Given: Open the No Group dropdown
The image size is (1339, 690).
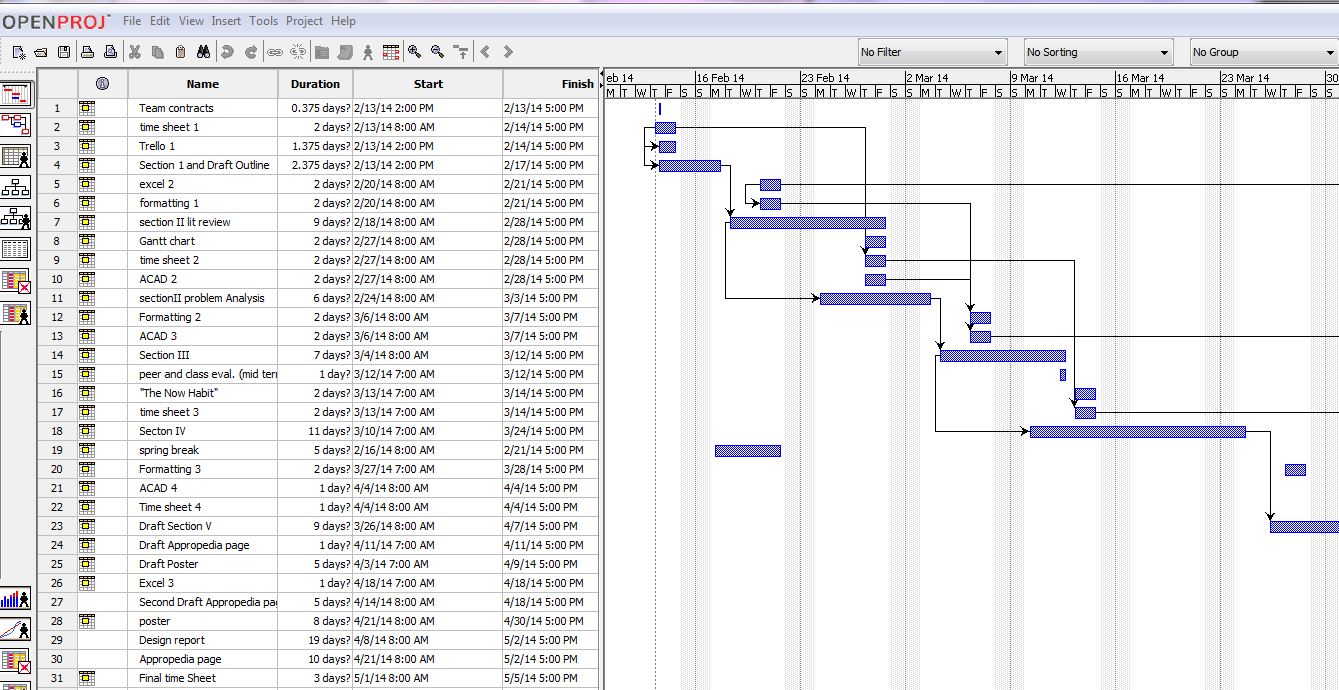Looking at the screenshot, I should coord(1262,52).
